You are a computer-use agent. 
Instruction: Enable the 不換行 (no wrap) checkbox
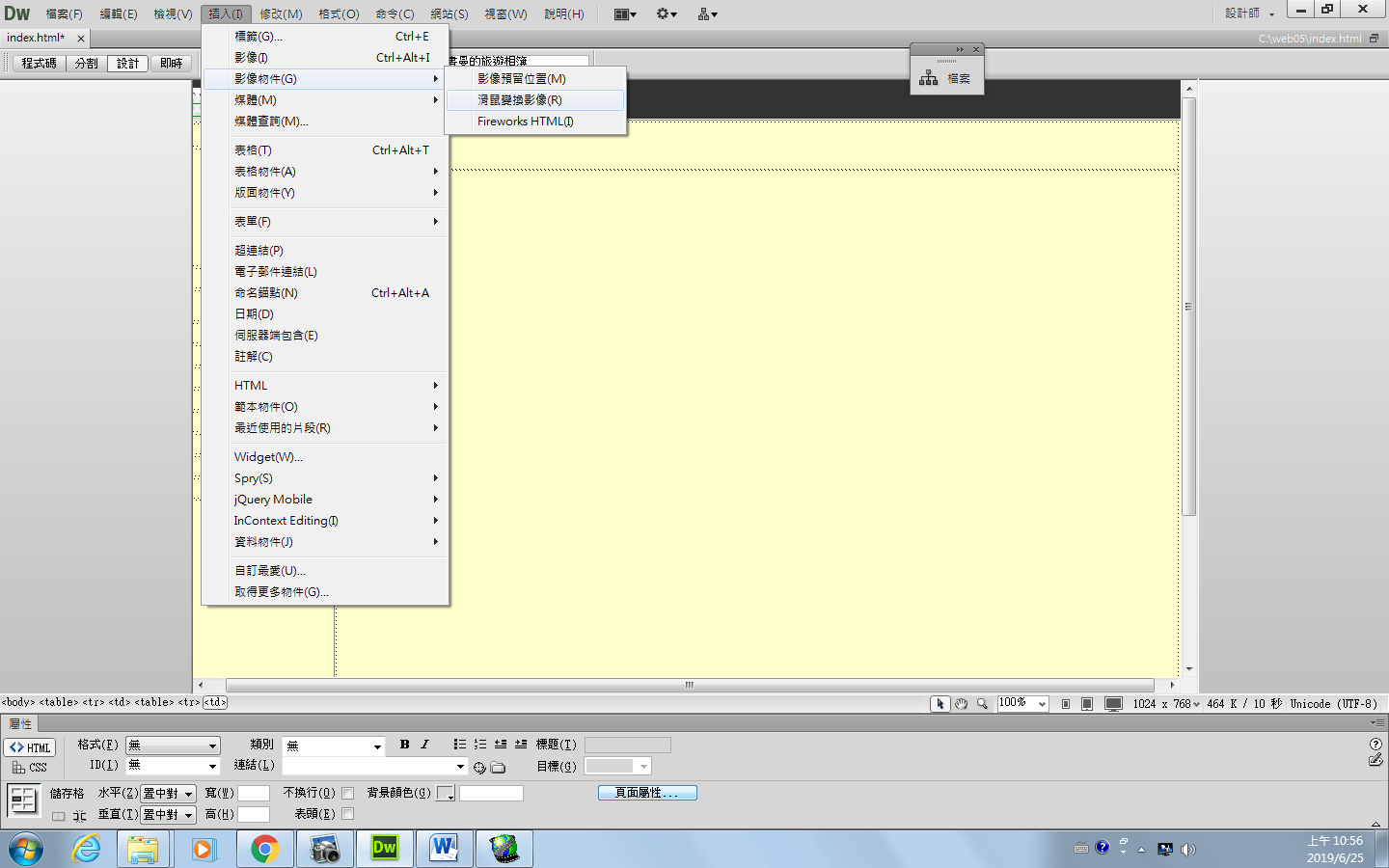coord(348,793)
